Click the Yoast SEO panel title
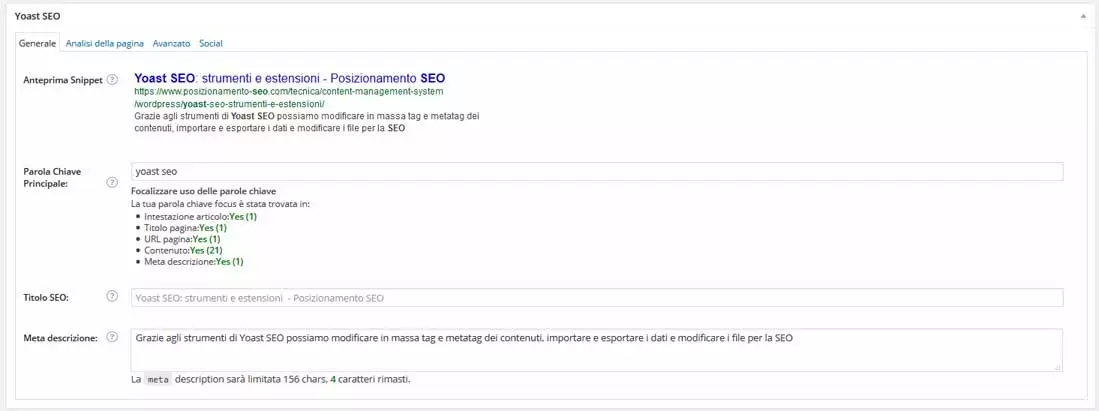1099x411 pixels. (37, 15)
